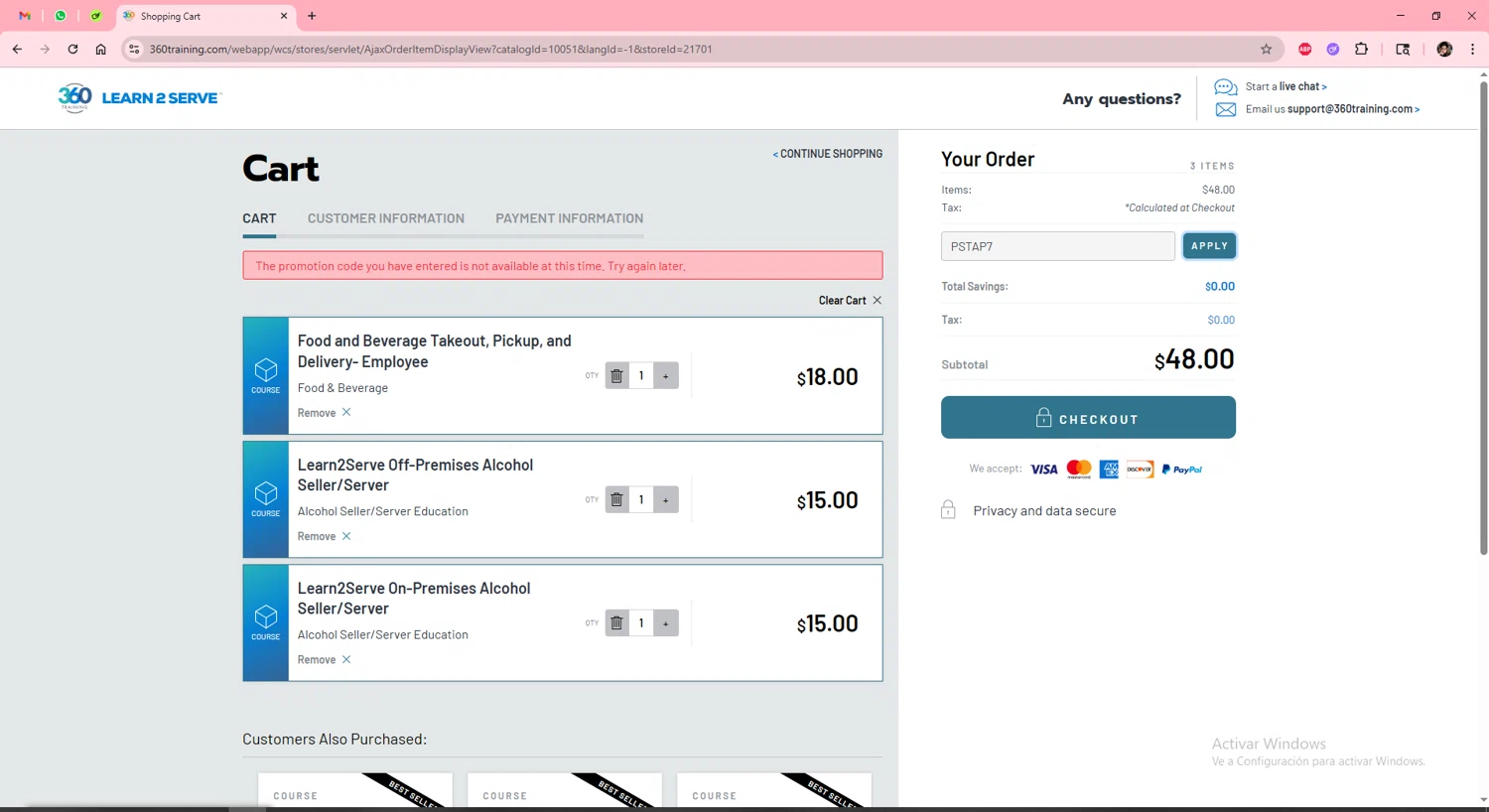
Task: Click the course cube icon for Food and Beverage
Action: [x=266, y=370]
